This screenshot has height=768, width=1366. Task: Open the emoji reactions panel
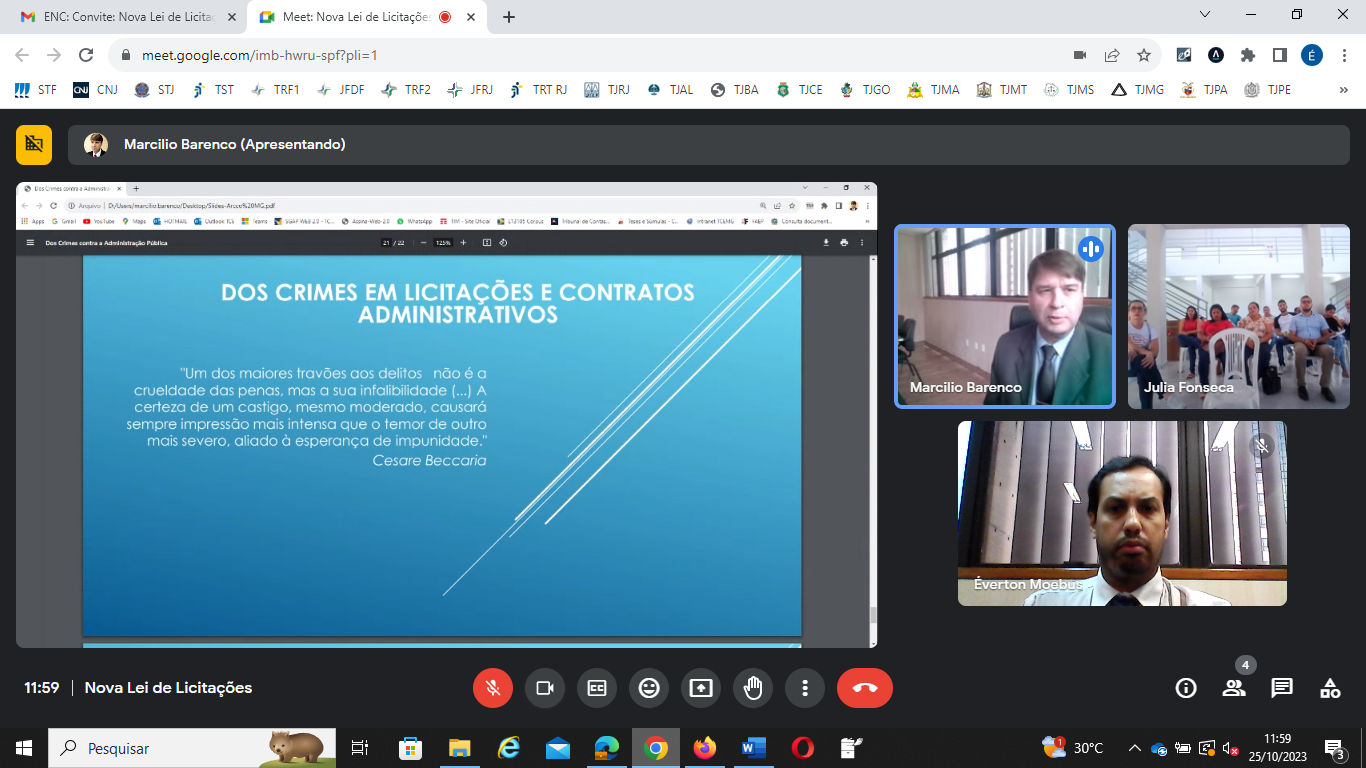(649, 688)
